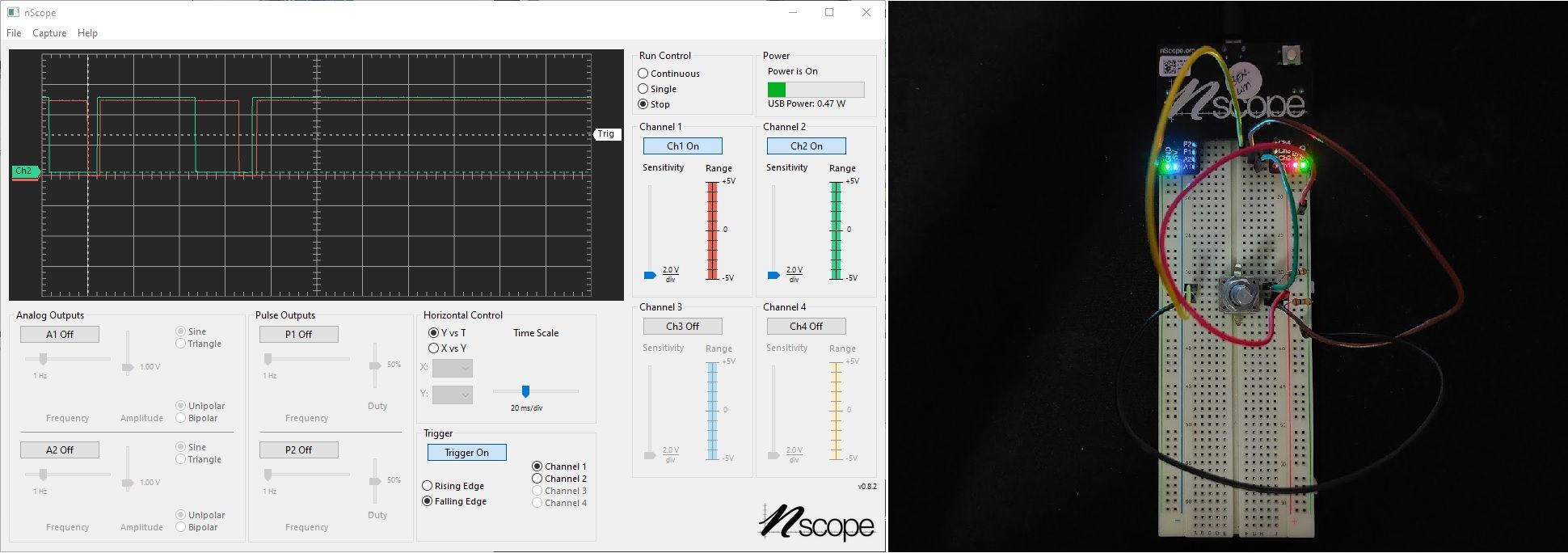Maximize the nScope window
The width and height of the screenshot is (1568, 553).
tap(829, 13)
